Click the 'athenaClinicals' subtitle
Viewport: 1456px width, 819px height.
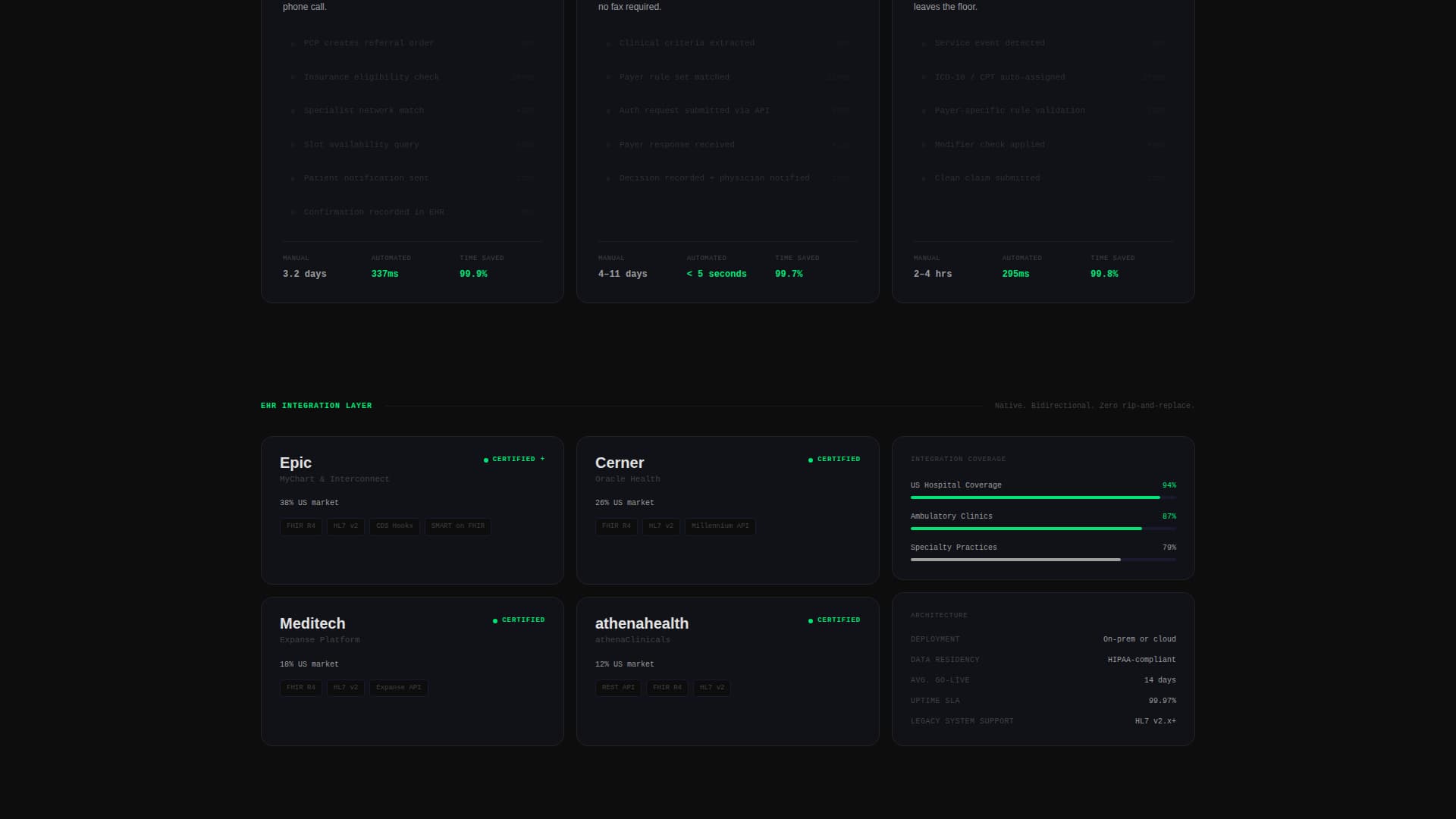(632, 640)
